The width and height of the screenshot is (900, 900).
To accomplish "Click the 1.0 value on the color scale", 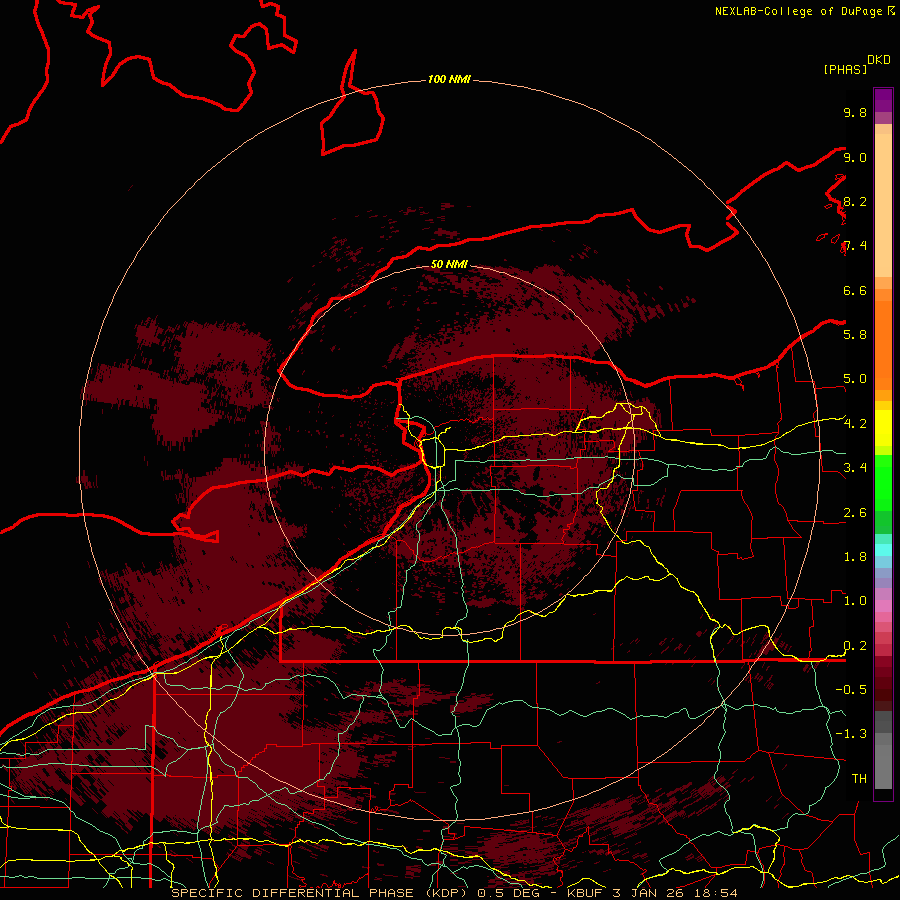I will click(x=855, y=600).
